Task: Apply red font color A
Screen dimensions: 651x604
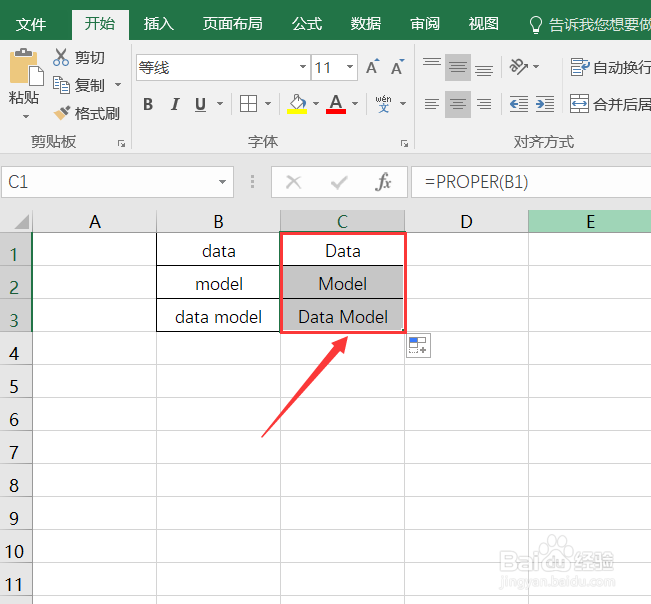Action: (x=336, y=104)
